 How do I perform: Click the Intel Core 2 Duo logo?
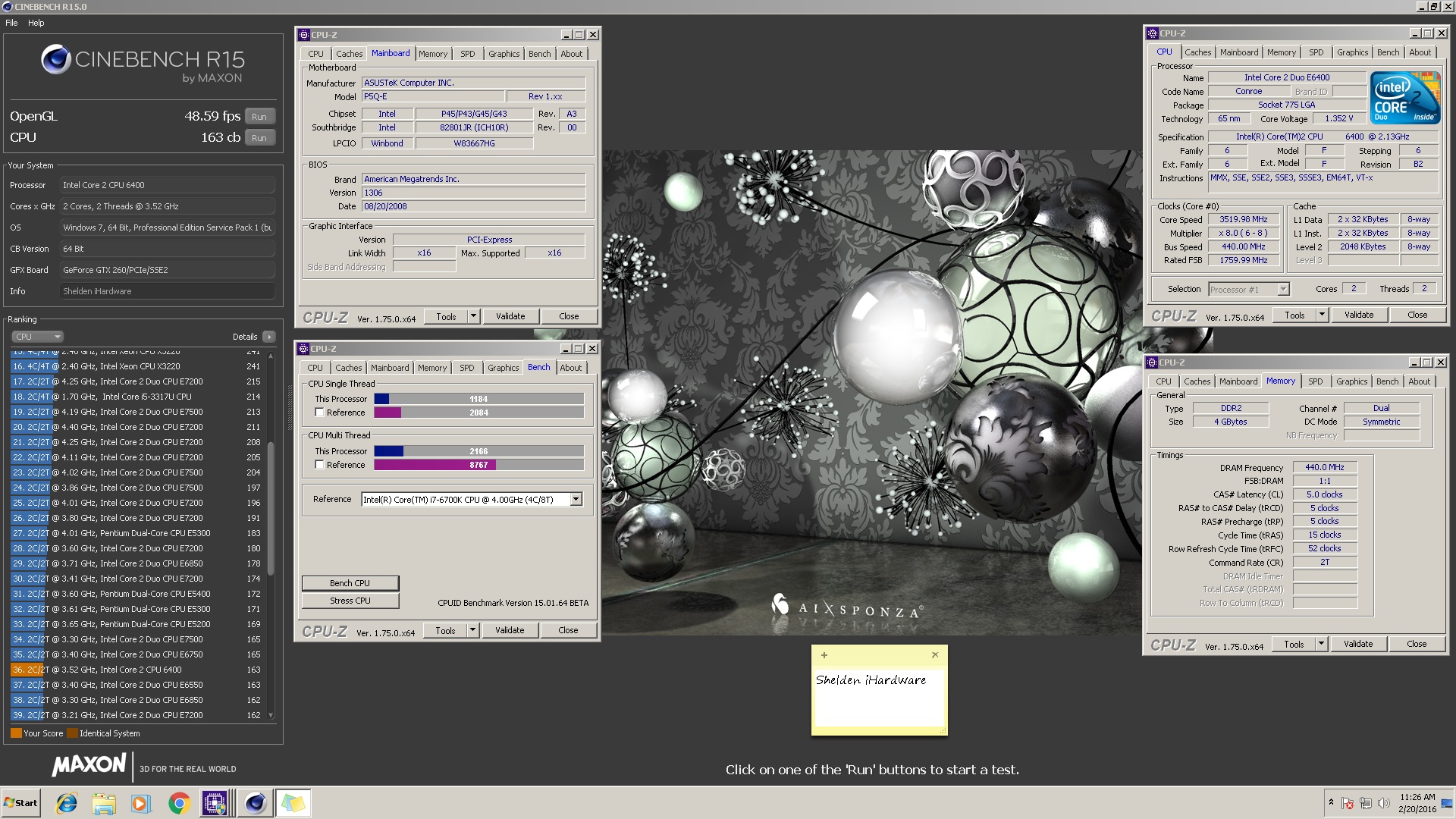click(x=1405, y=97)
